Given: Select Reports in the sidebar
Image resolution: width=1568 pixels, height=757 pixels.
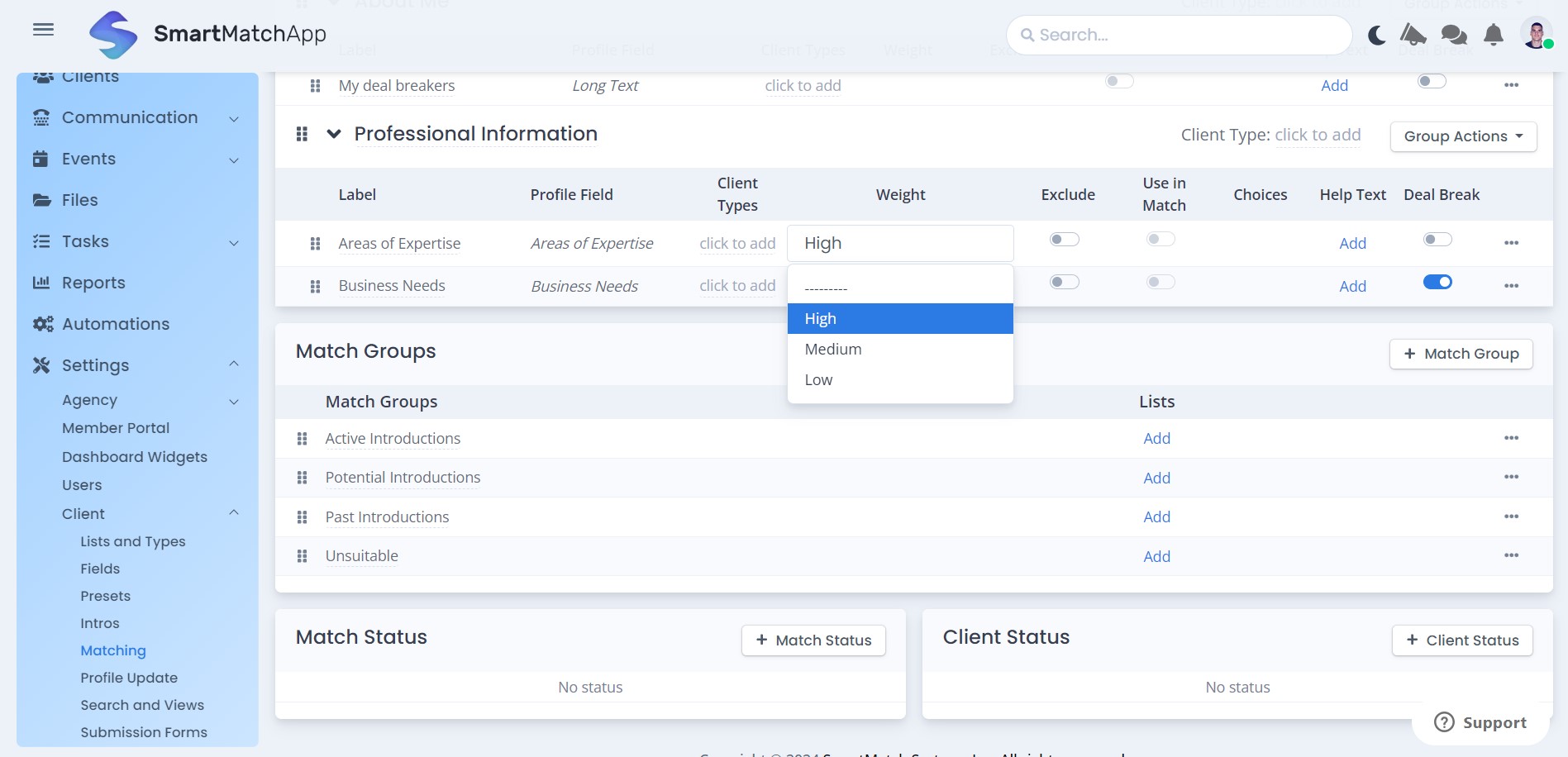Looking at the screenshot, I should [93, 282].
